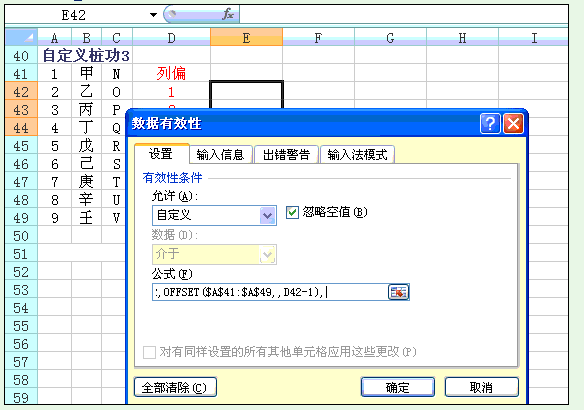Click the name box showing E42

tap(74, 15)
